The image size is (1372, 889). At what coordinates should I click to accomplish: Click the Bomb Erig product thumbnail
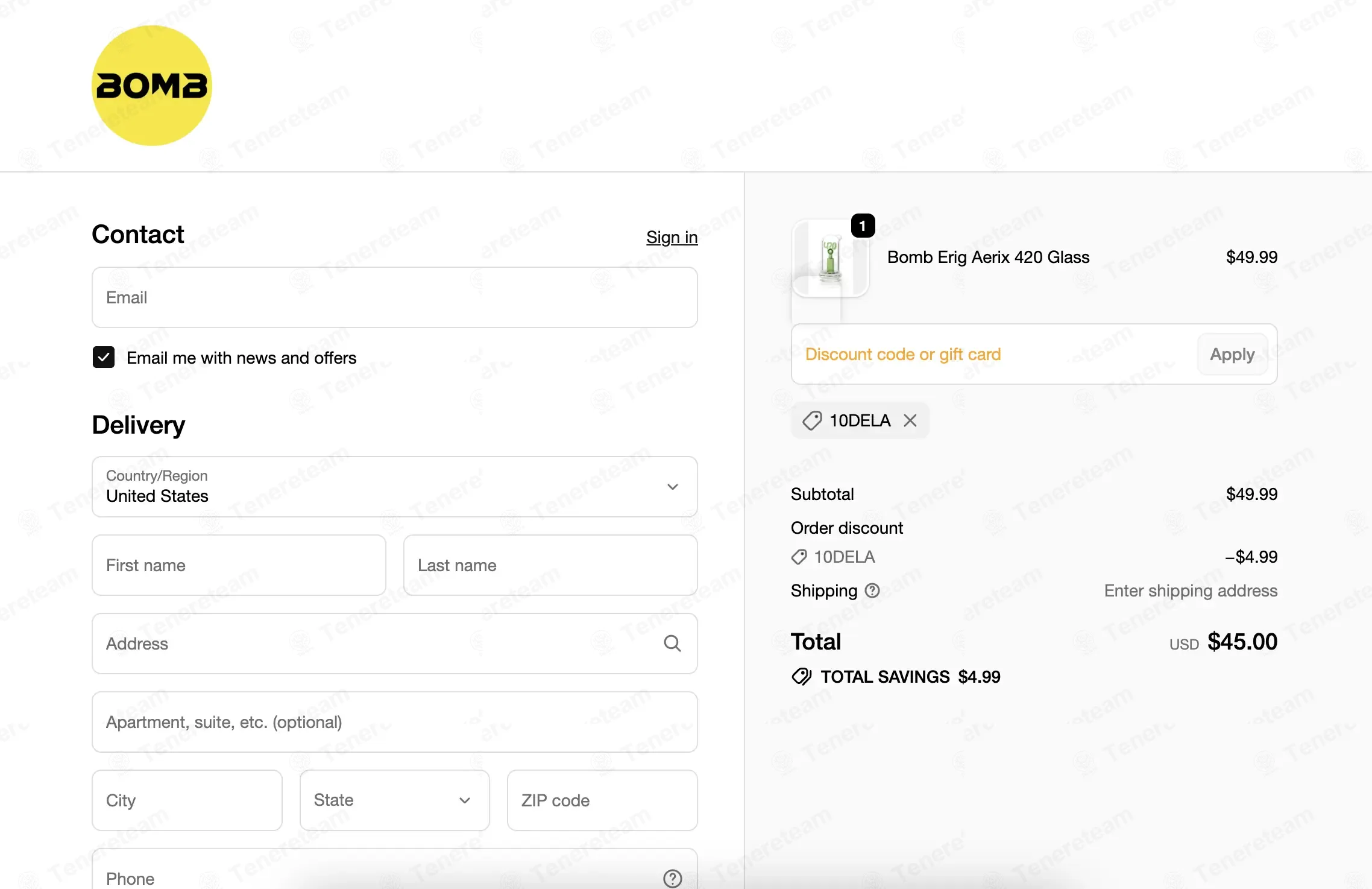[830, 258]
